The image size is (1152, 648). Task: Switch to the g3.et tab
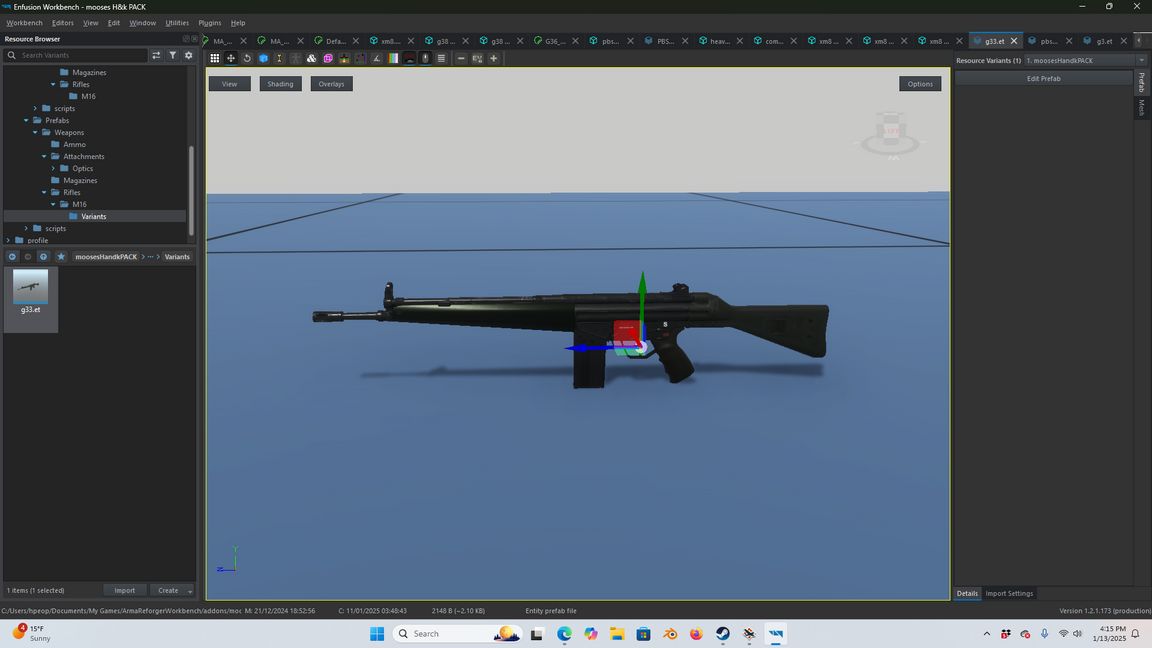pyautogui.click(x=1103, y=41)
